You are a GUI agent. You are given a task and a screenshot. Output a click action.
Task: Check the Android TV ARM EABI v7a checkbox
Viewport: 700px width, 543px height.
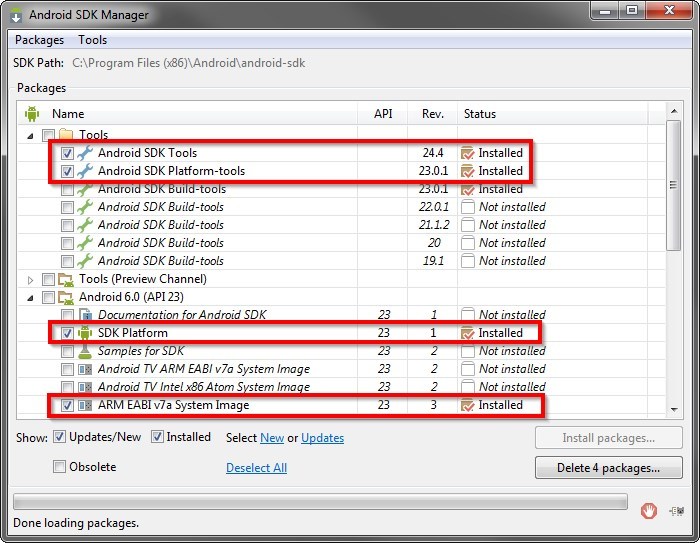click(x=67, y=369)
